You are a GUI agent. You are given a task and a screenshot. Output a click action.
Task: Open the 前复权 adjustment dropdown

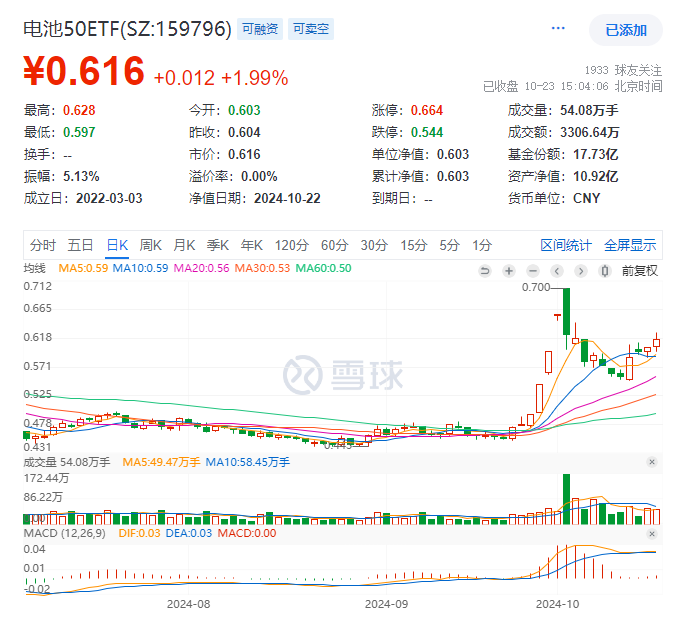coord(640,271)
